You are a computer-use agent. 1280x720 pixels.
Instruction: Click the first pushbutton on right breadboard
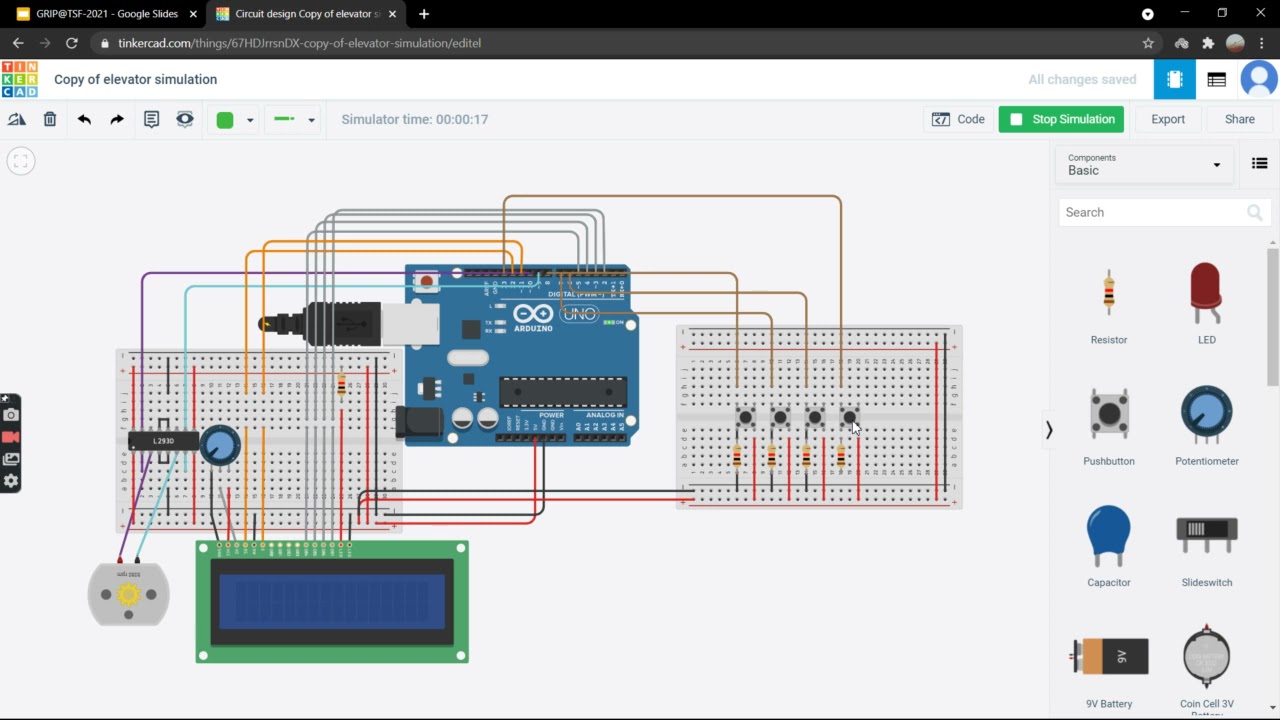(x=746, y=417)
